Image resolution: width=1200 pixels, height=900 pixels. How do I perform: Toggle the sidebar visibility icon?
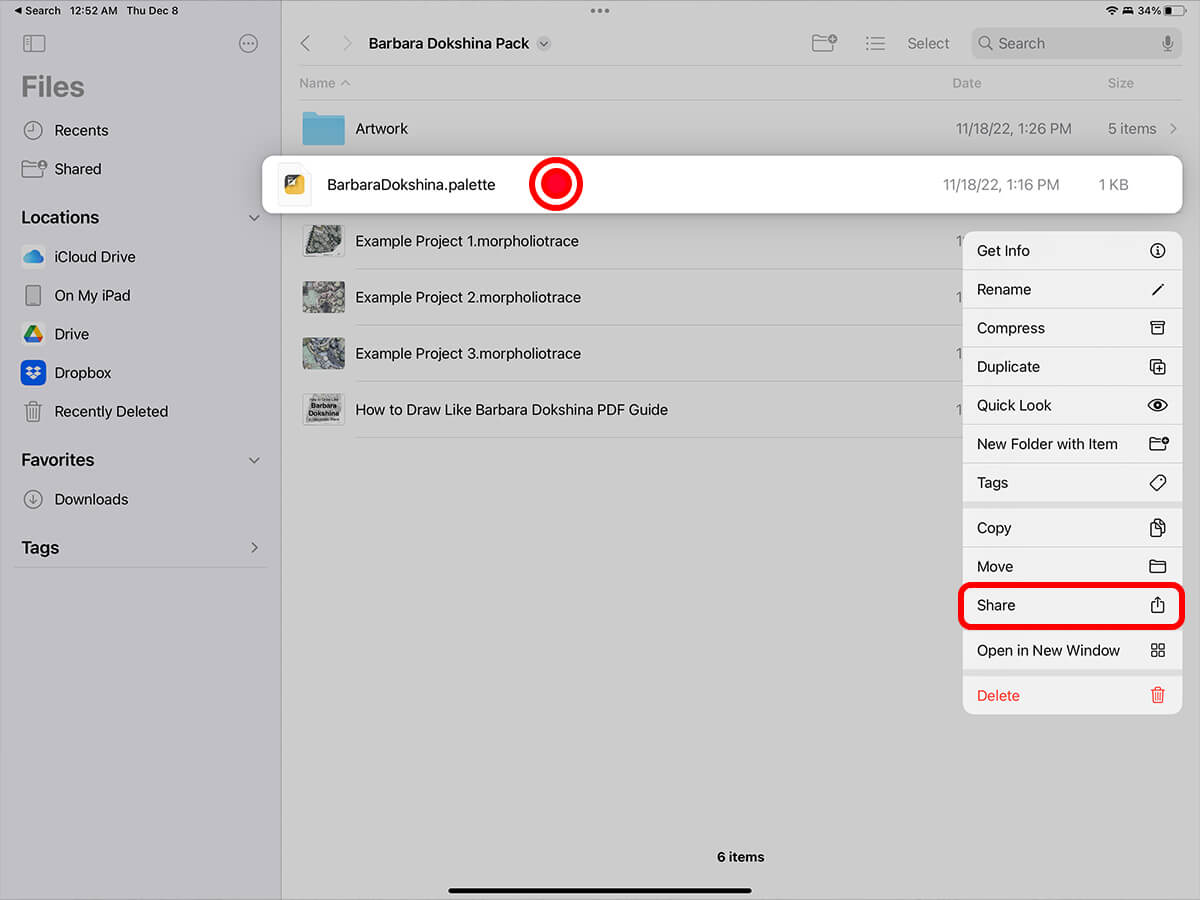[x=34, y=44]
